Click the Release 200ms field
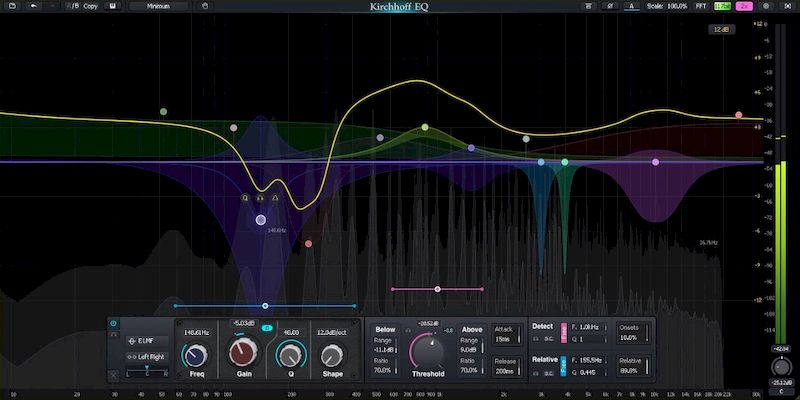This screenshot has height=400, width=800. coord(506,366)
